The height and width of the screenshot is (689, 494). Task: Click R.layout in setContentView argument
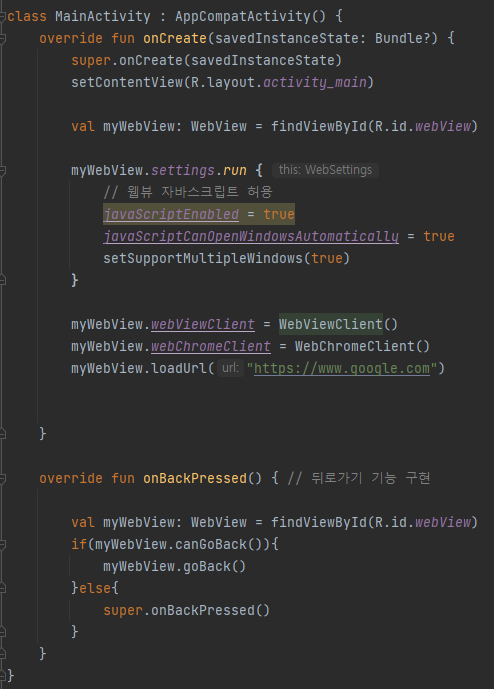222,83
